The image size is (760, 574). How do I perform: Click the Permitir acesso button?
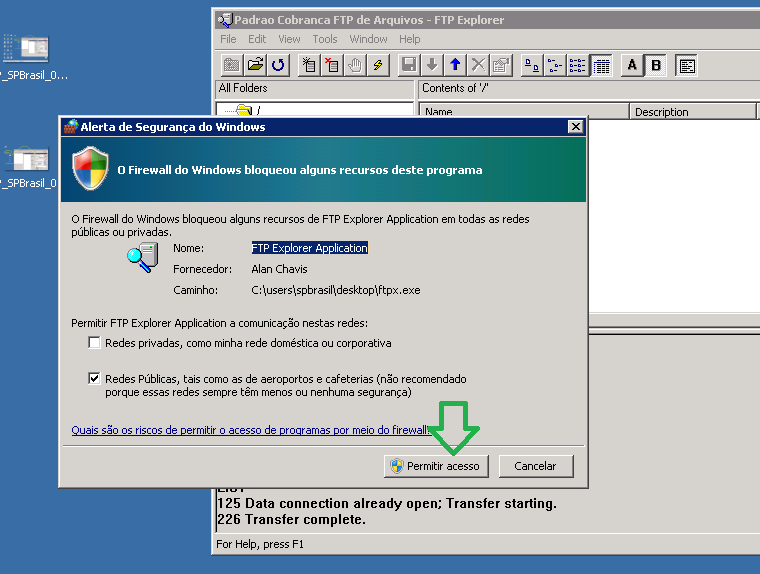(436, 466)
